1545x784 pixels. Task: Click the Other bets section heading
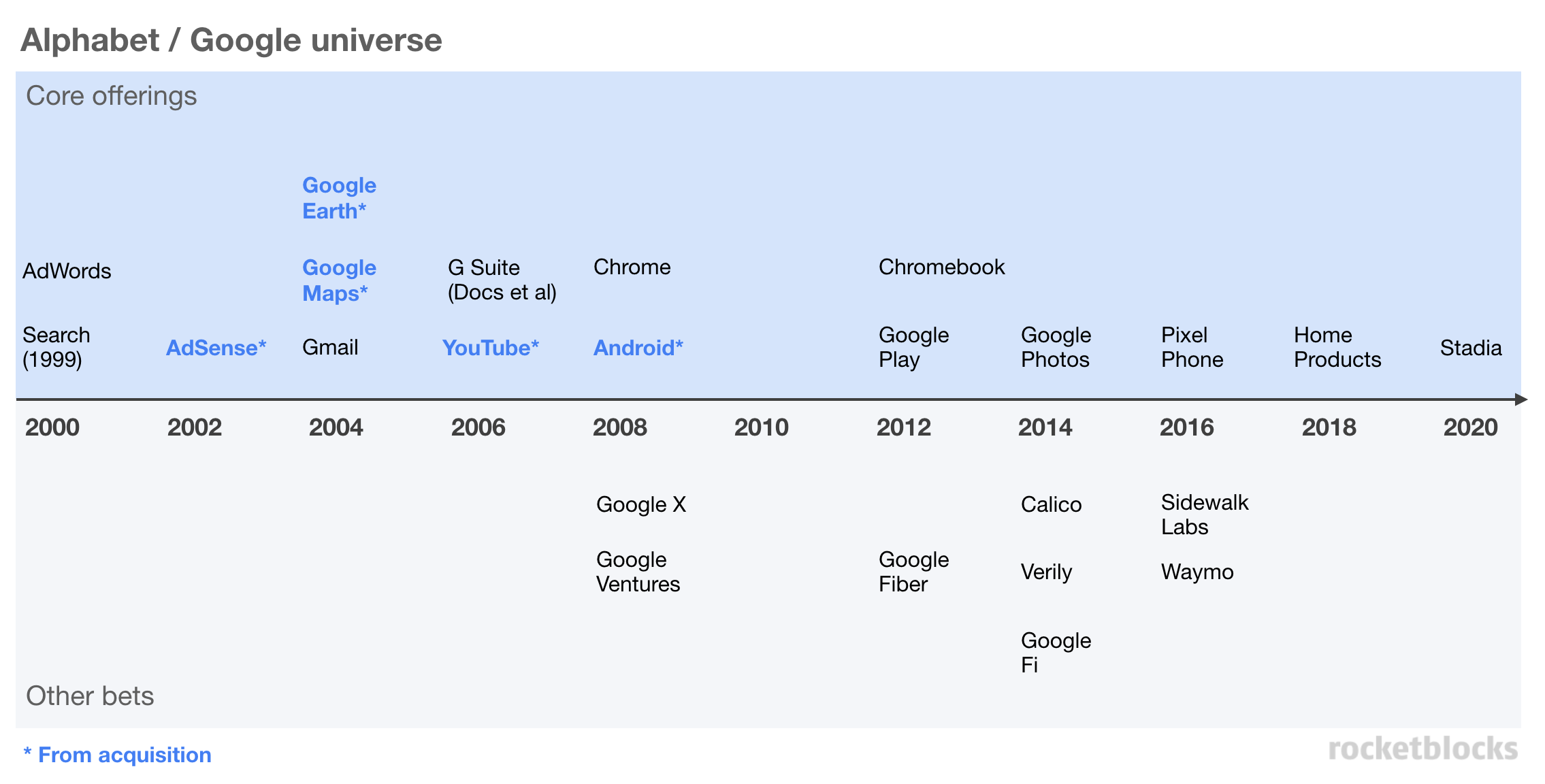tap(90, 696)
